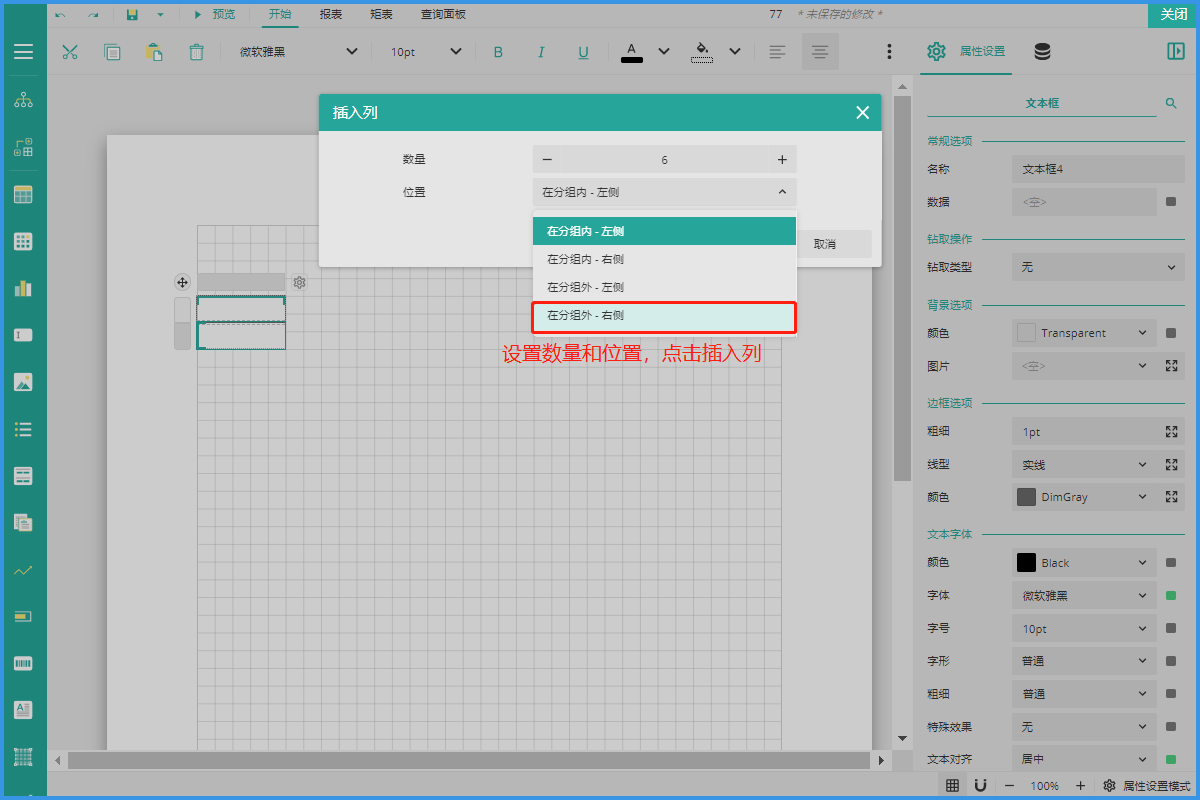Toggle the square indicator beside 数据 field
This screenshot has height=800, width=1200.
pos(1171,202)
